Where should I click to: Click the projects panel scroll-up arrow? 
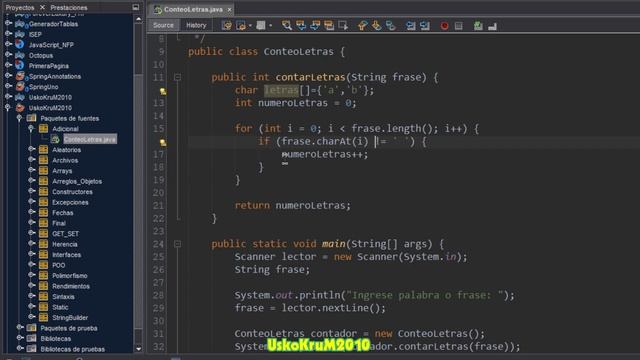138,19
